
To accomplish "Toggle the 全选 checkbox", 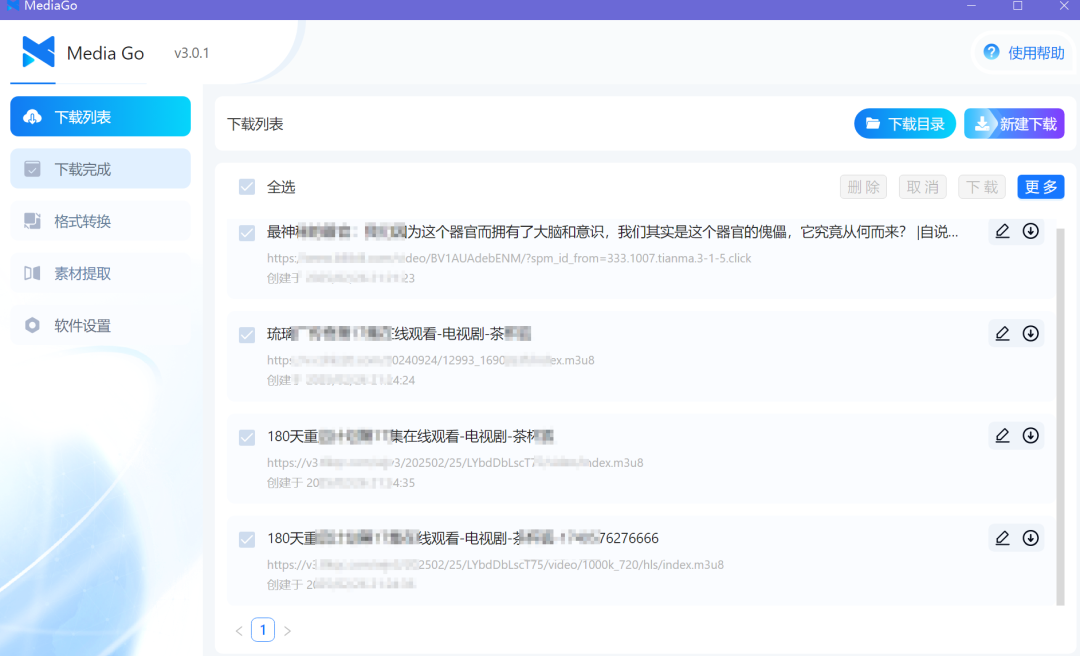I will [x=247, y=187].
